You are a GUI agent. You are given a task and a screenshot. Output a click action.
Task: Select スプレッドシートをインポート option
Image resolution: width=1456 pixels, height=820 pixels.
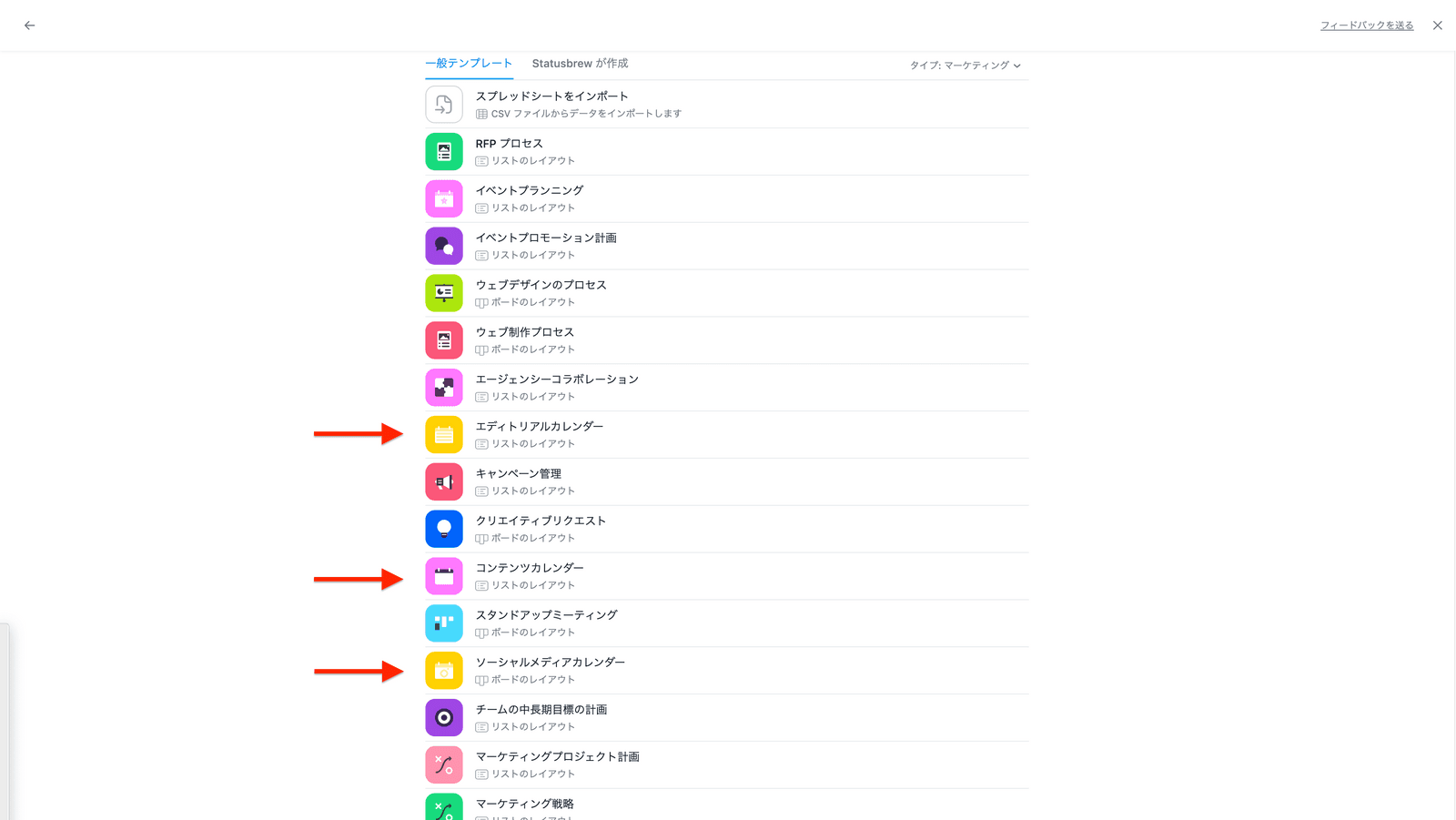point(551,96)
